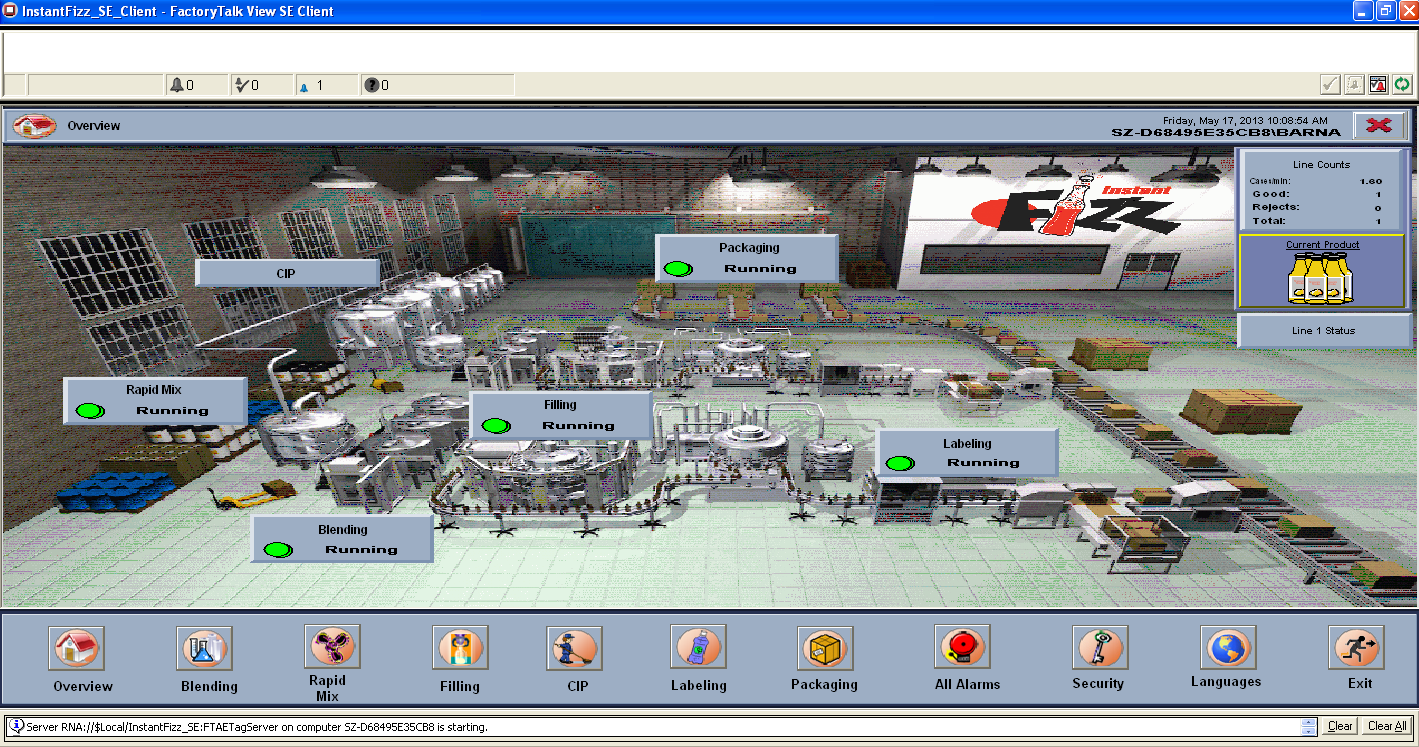Image resolution: width=1419 pixels, height=747 pixels.
Task: Click the Rapid Mix green status light
Action: [x=90, y=410]
